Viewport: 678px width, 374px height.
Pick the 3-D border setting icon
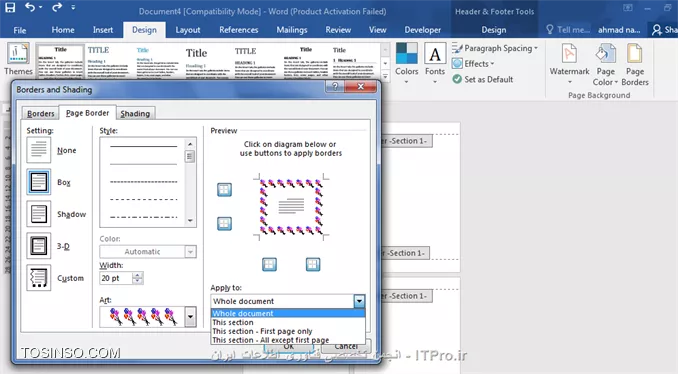[39, 246]
